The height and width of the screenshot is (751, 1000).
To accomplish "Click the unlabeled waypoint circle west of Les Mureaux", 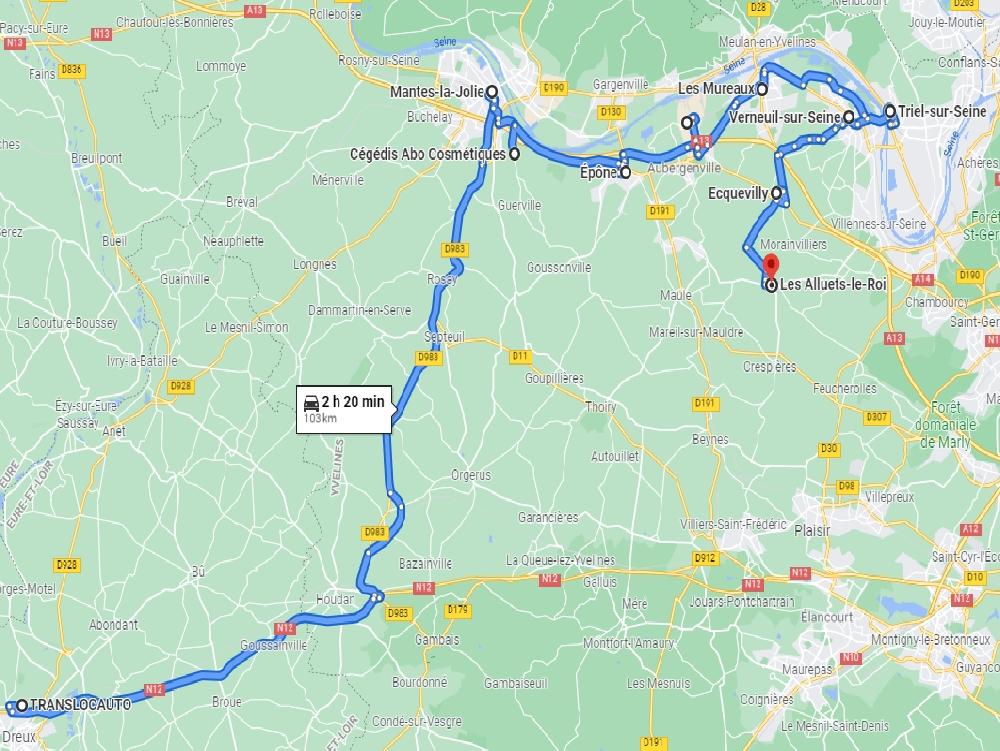I will tap(686, 122).
